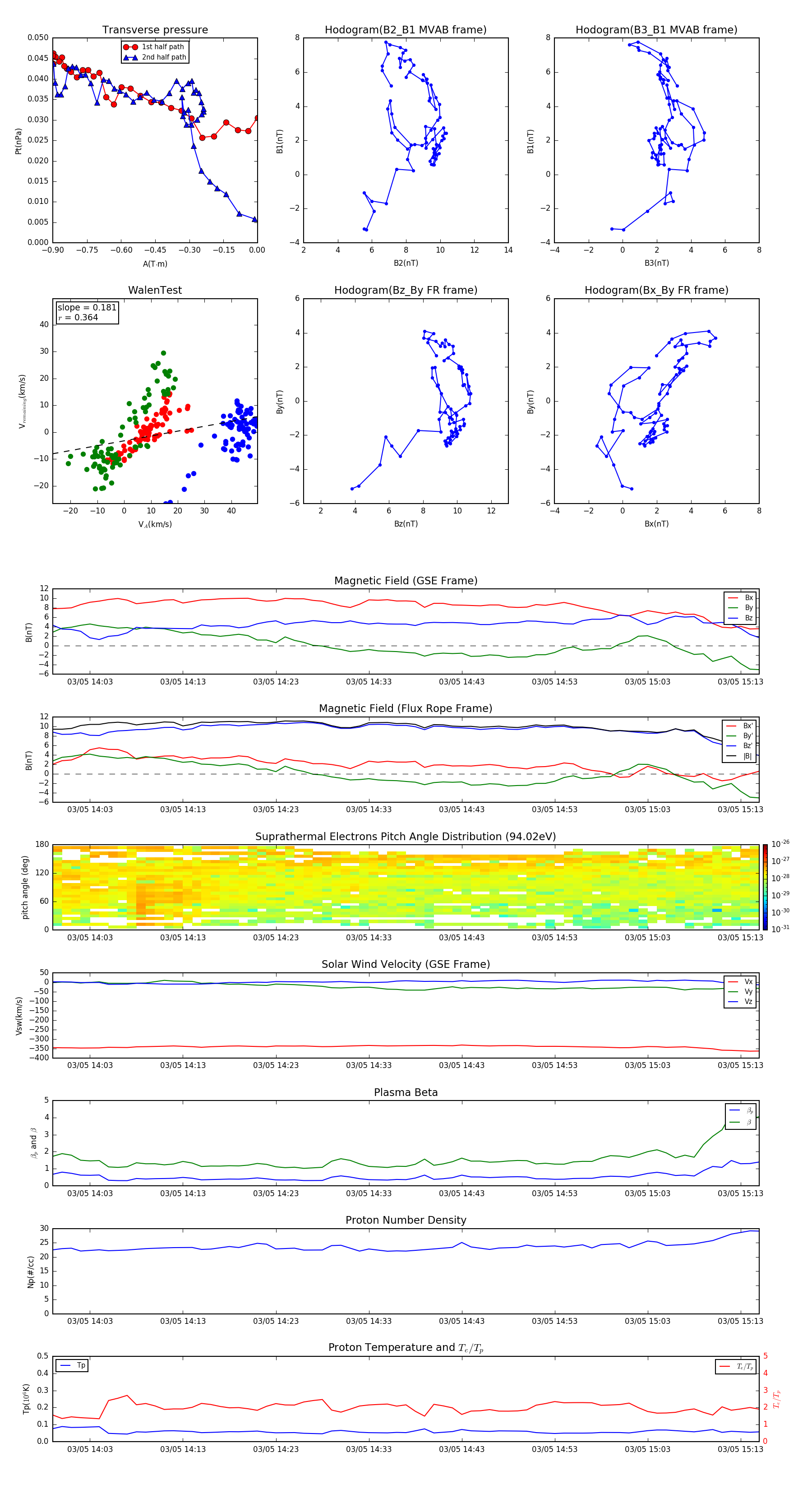Click the '10^-26' colorbar tick label
Image resolution: width=812 pixels, height=1489 pixels.
[780, 844]
